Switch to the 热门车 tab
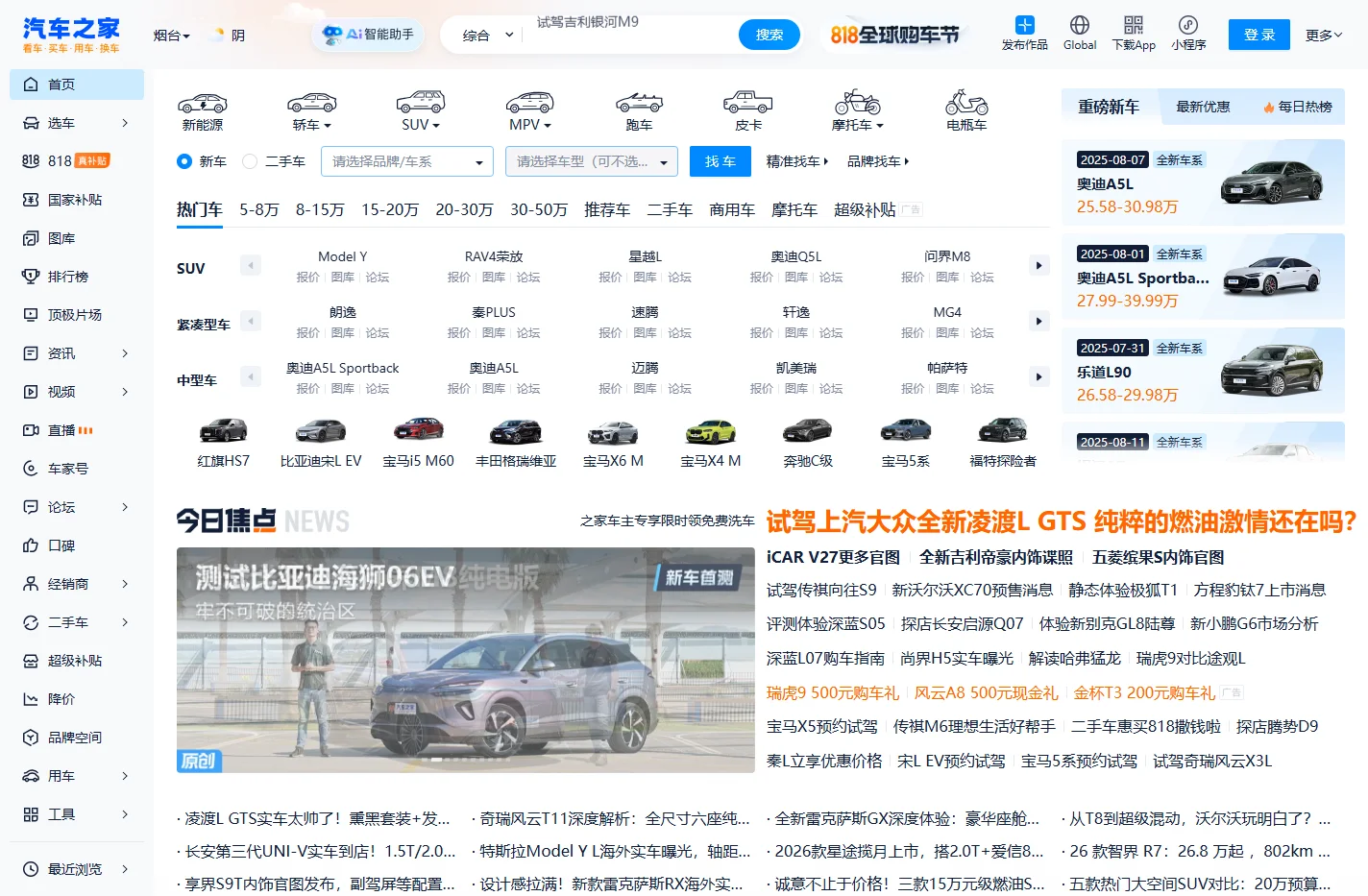This screenshot has height=896, width=1368. [x=200, y=209]
